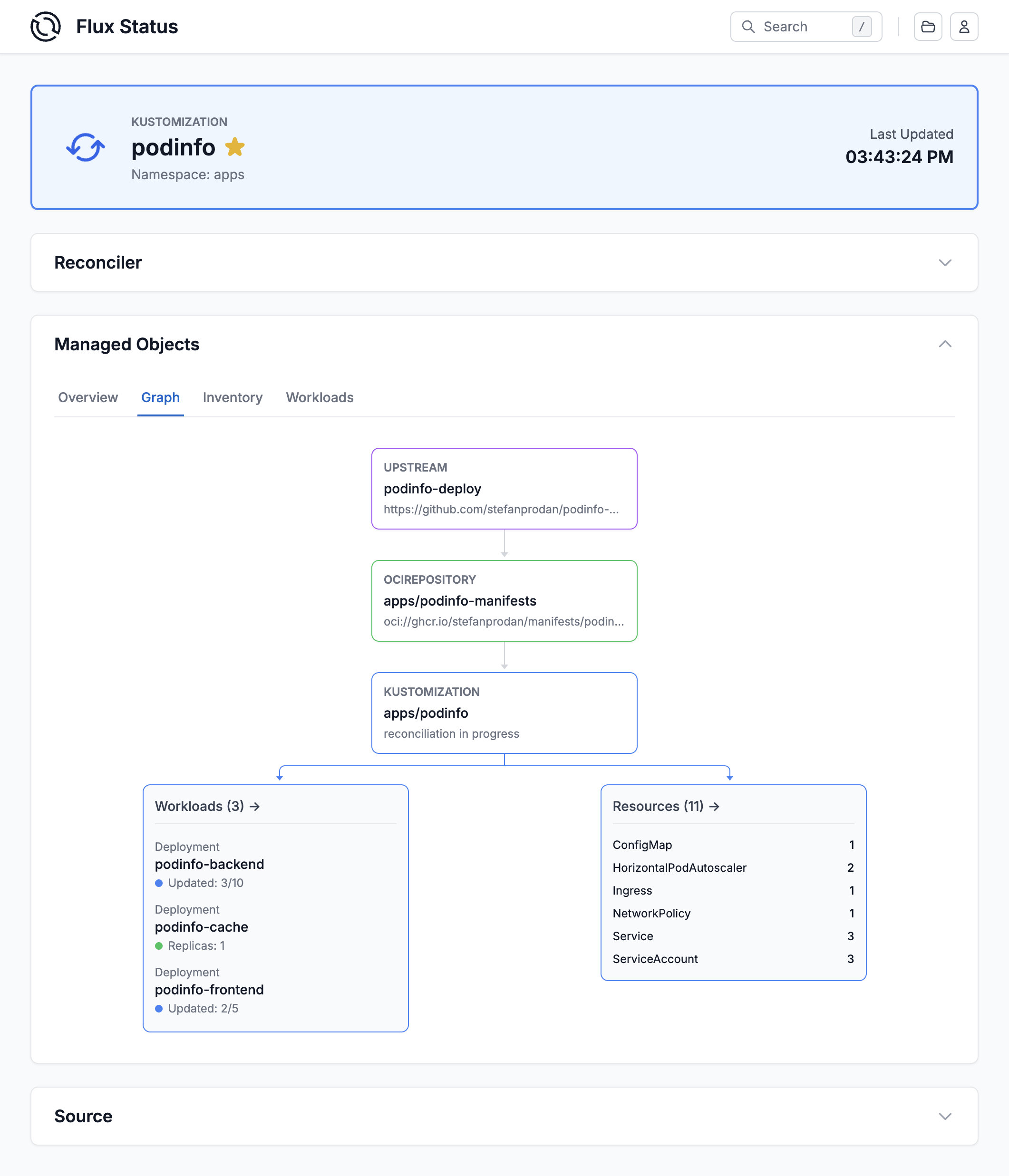Switch to the Inventory tab
The image size is (1009, 1176).
click(232, 398)
